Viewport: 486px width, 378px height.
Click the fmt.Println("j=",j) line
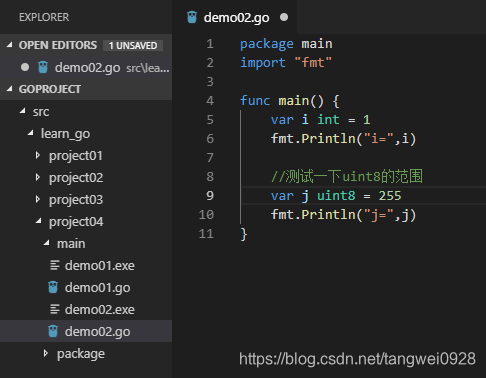(343, 215)
